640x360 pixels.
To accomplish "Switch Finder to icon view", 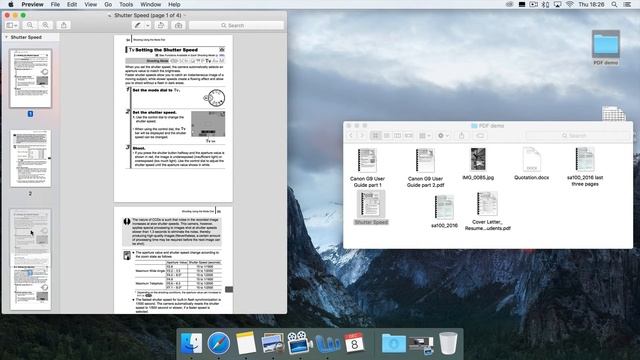I will point(376,136).
